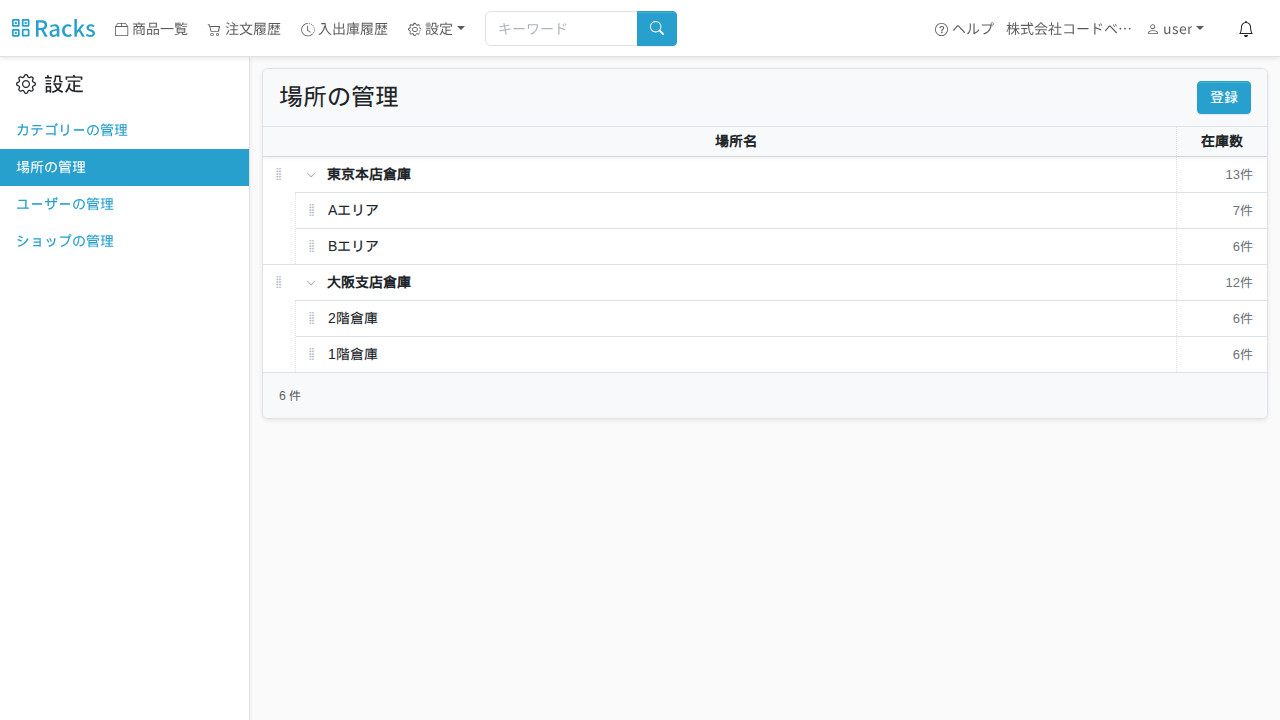Grab drag handle of 東京本店倉庫 row
This screenshot has height=720, width=1280.
[279, 174]
